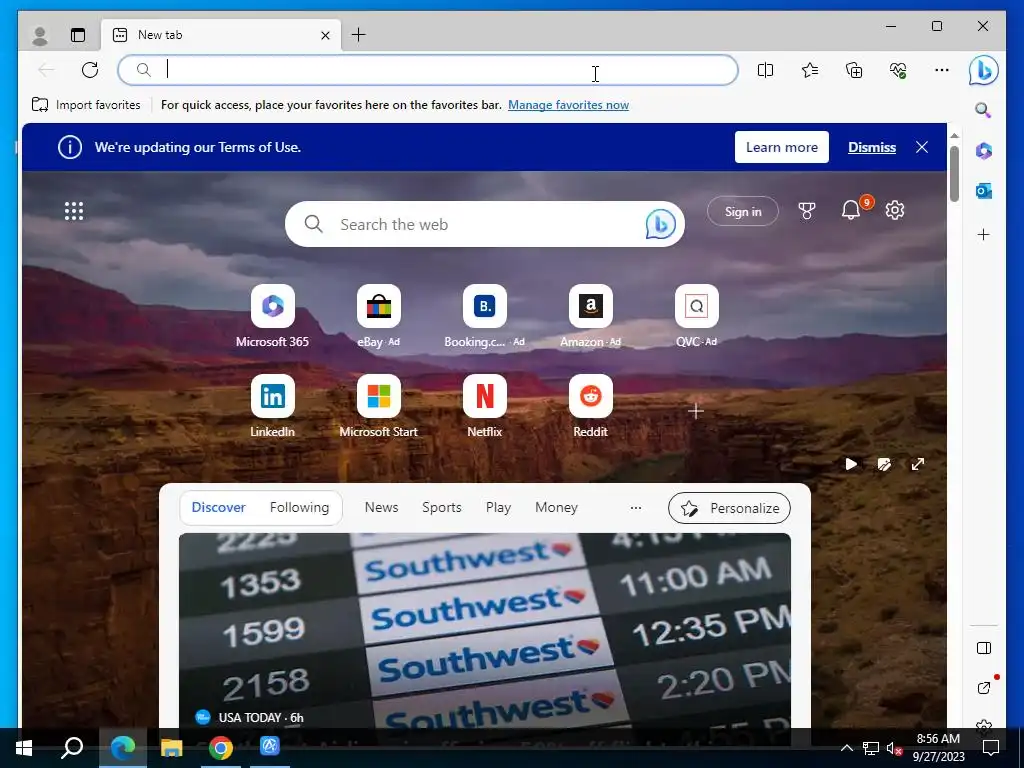Switch to the Following tab

pos(299,507)
